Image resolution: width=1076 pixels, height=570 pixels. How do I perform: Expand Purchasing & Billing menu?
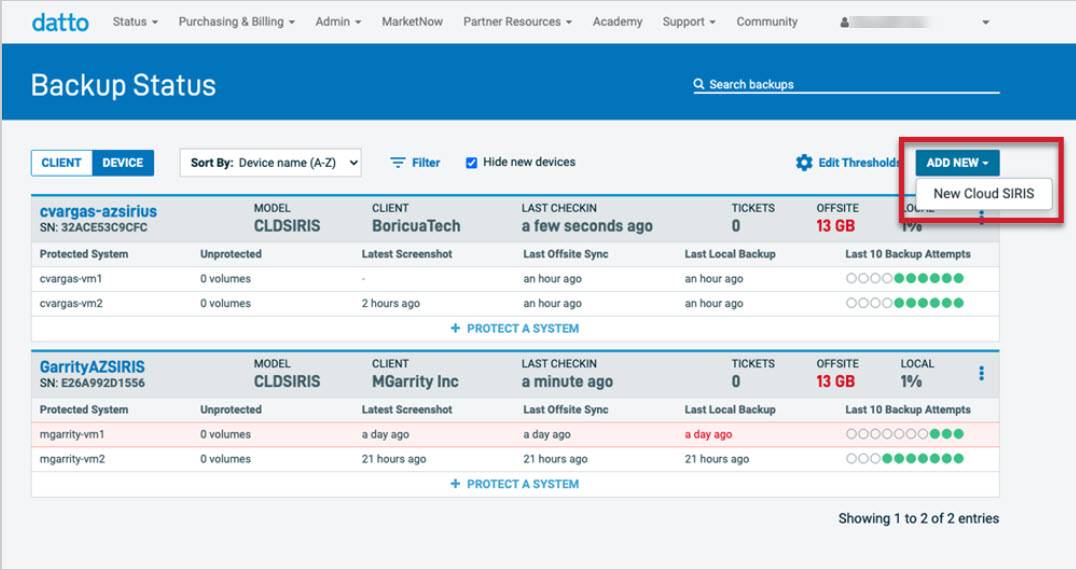coord(236,22)
